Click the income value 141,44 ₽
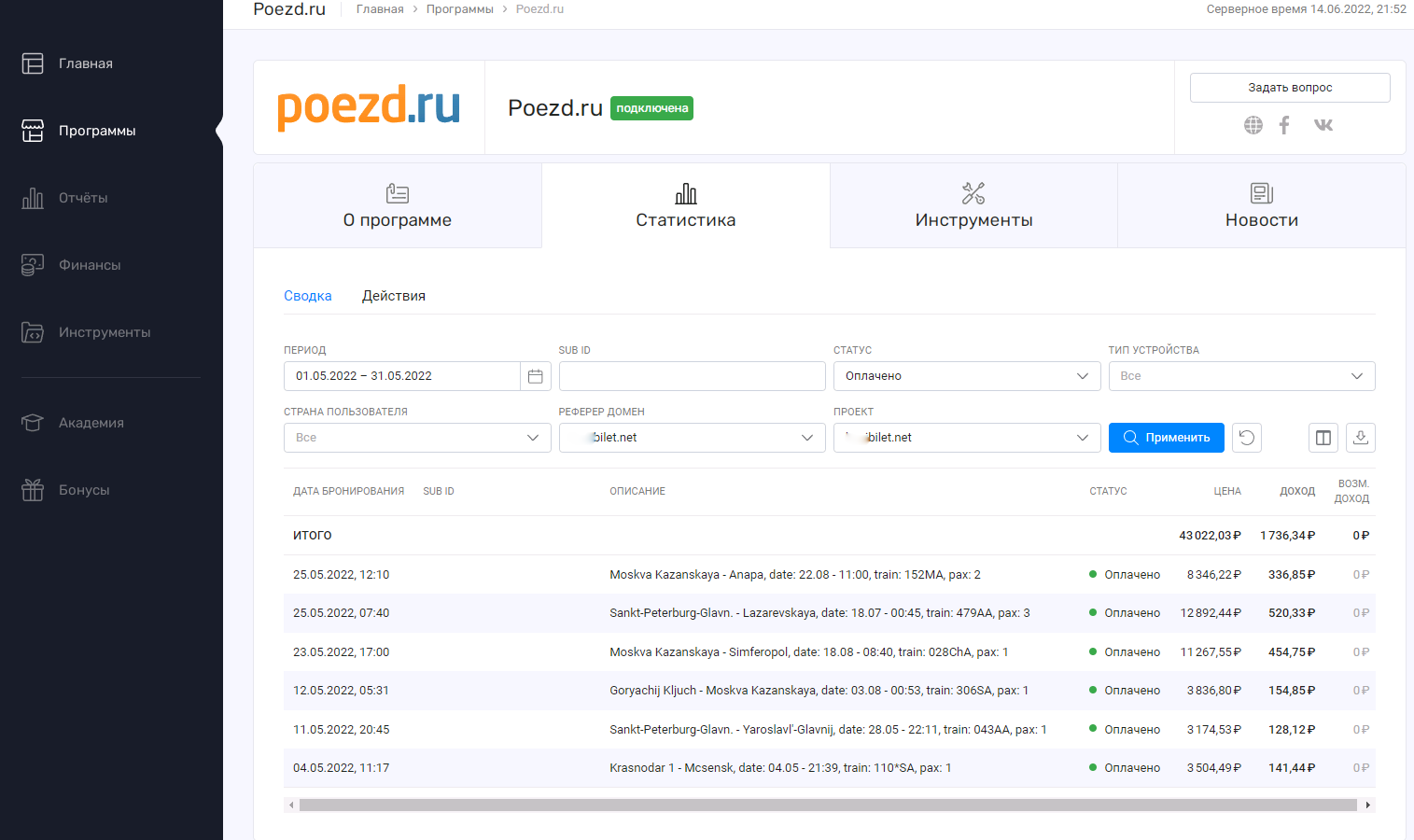 (x=1292, y=768)
